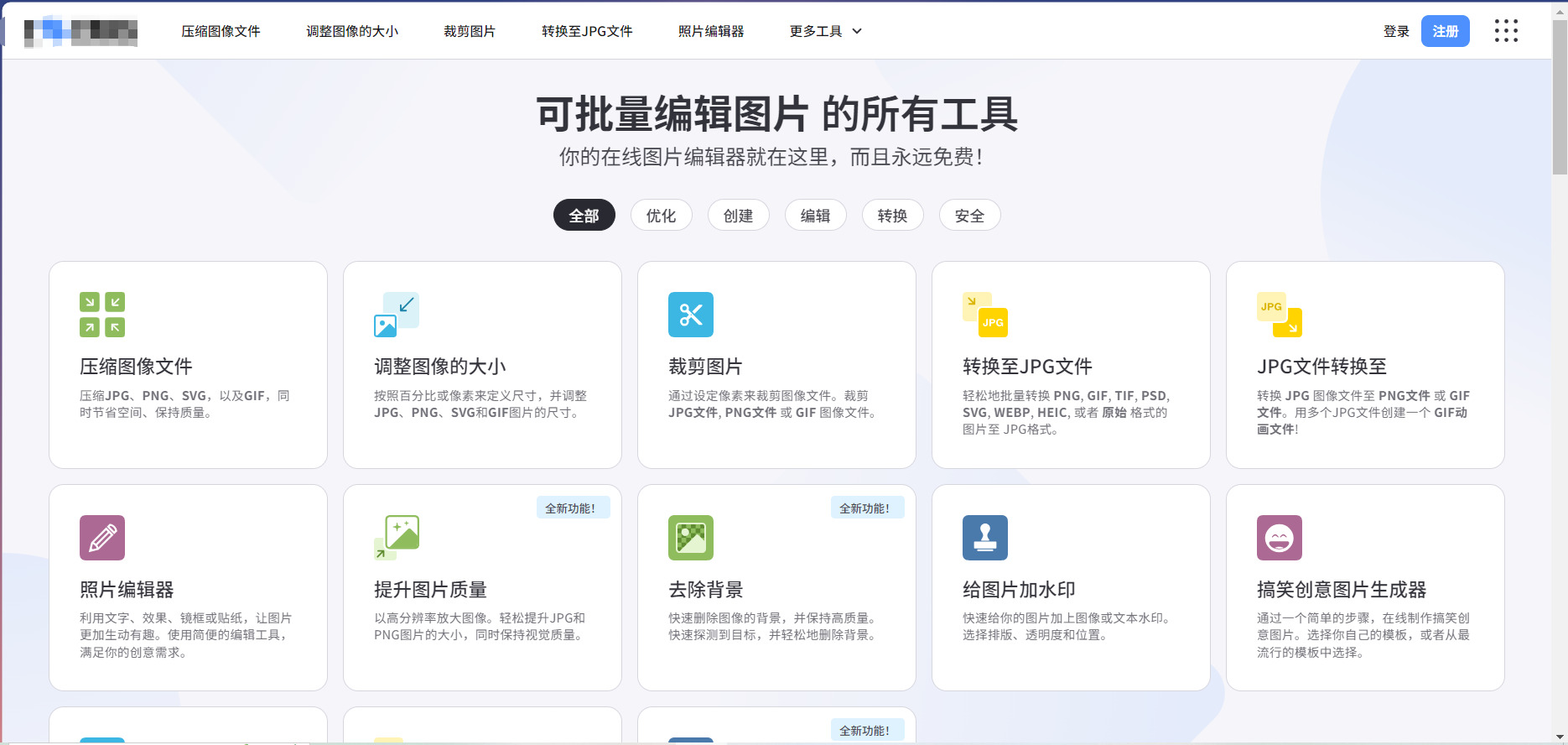
Task: Select the 编辑 filter tab
Action: click(816, 216)
